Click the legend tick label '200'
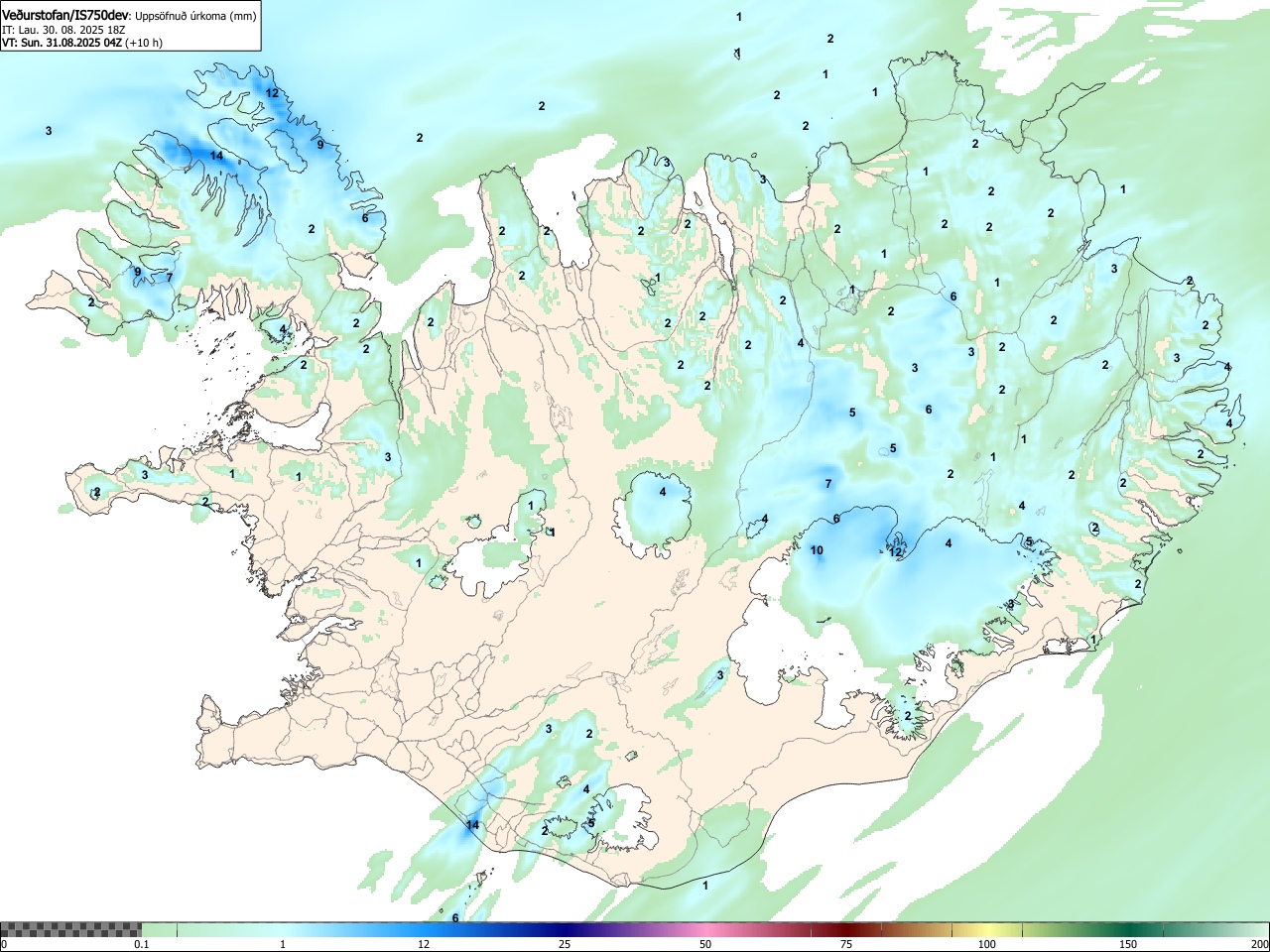Image resolution: width=1270 pixels, height=952 pixels. point(1259,944)
